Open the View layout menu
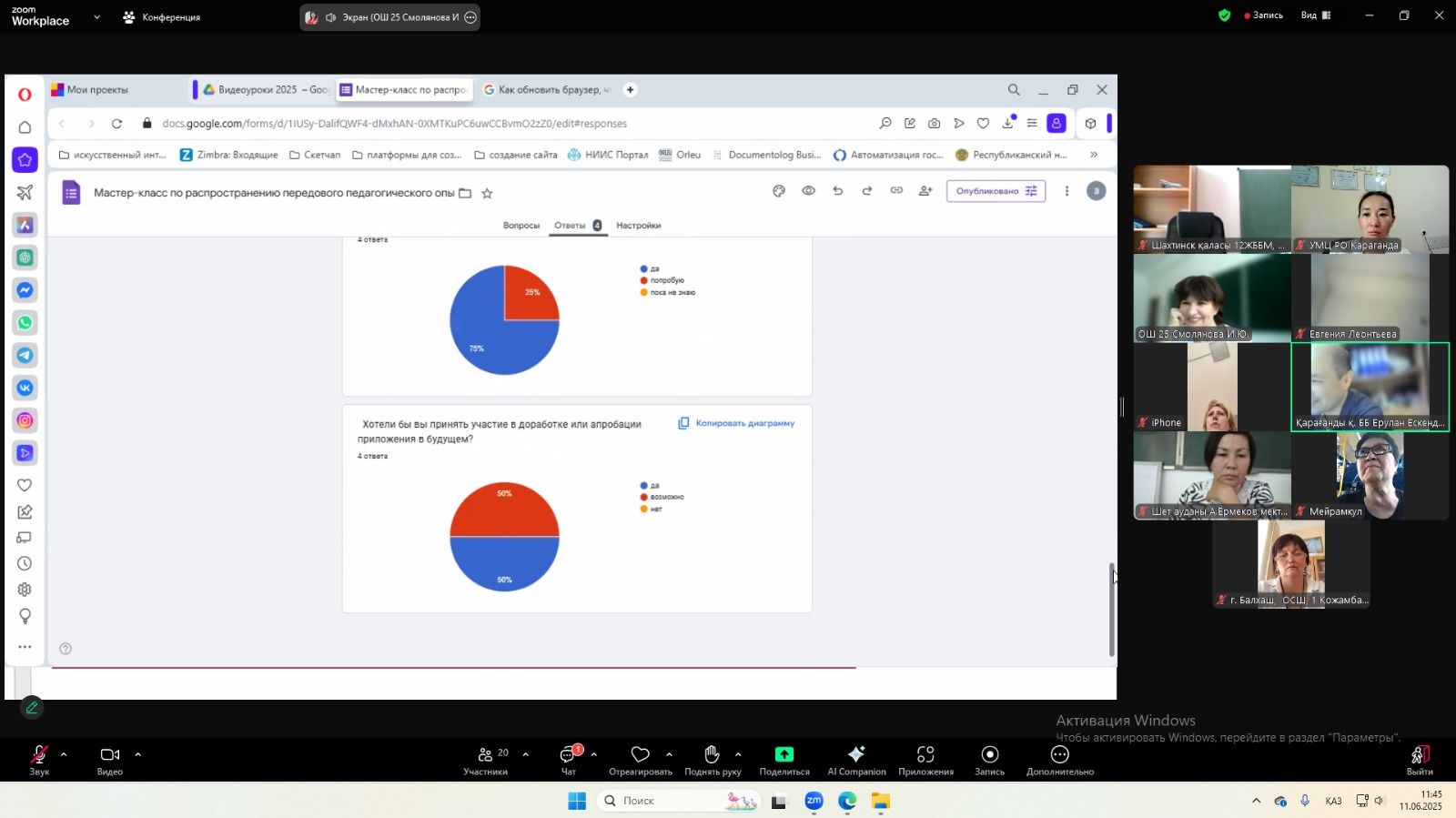 click(1315, 15)
